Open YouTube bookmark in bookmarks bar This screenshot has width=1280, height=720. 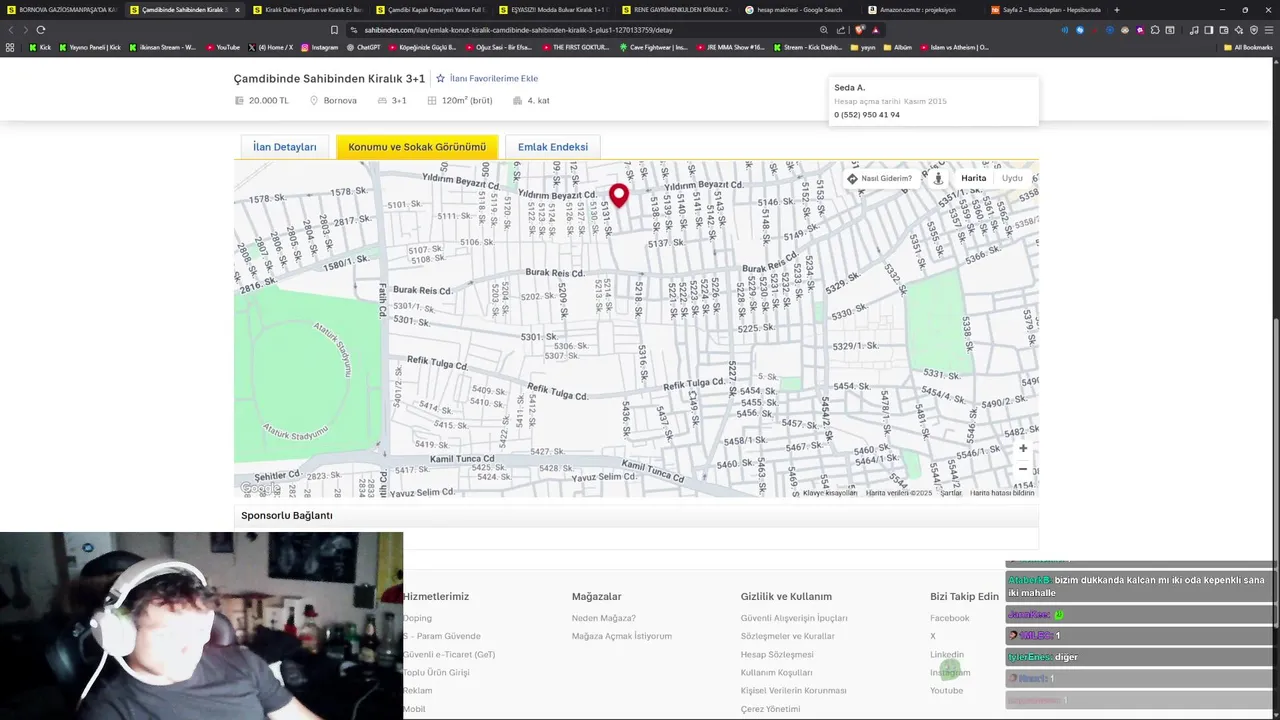click(x=223, y=47)
